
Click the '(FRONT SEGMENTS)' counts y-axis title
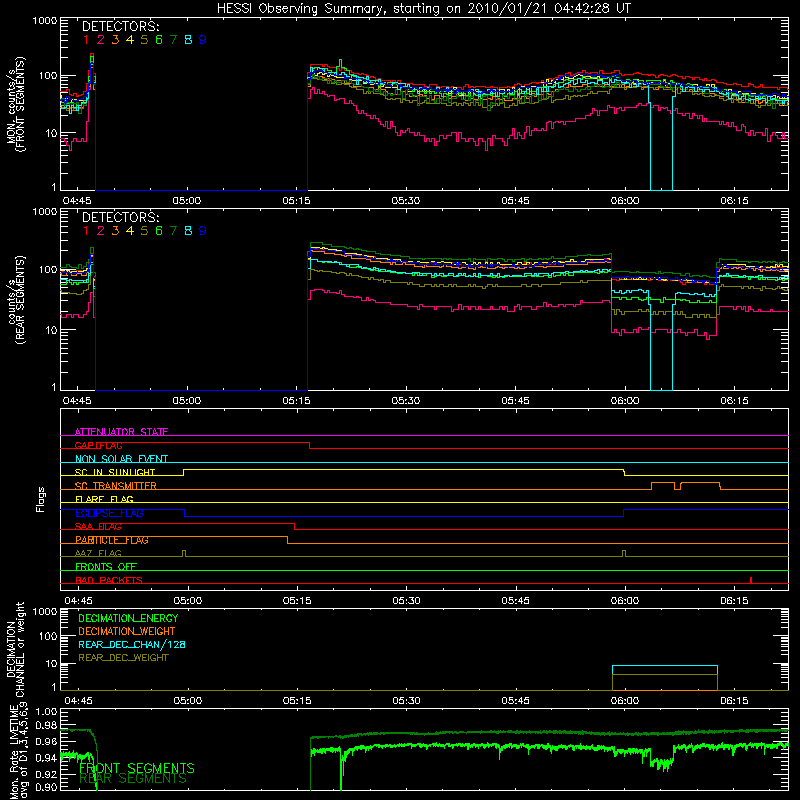[21, 105]
